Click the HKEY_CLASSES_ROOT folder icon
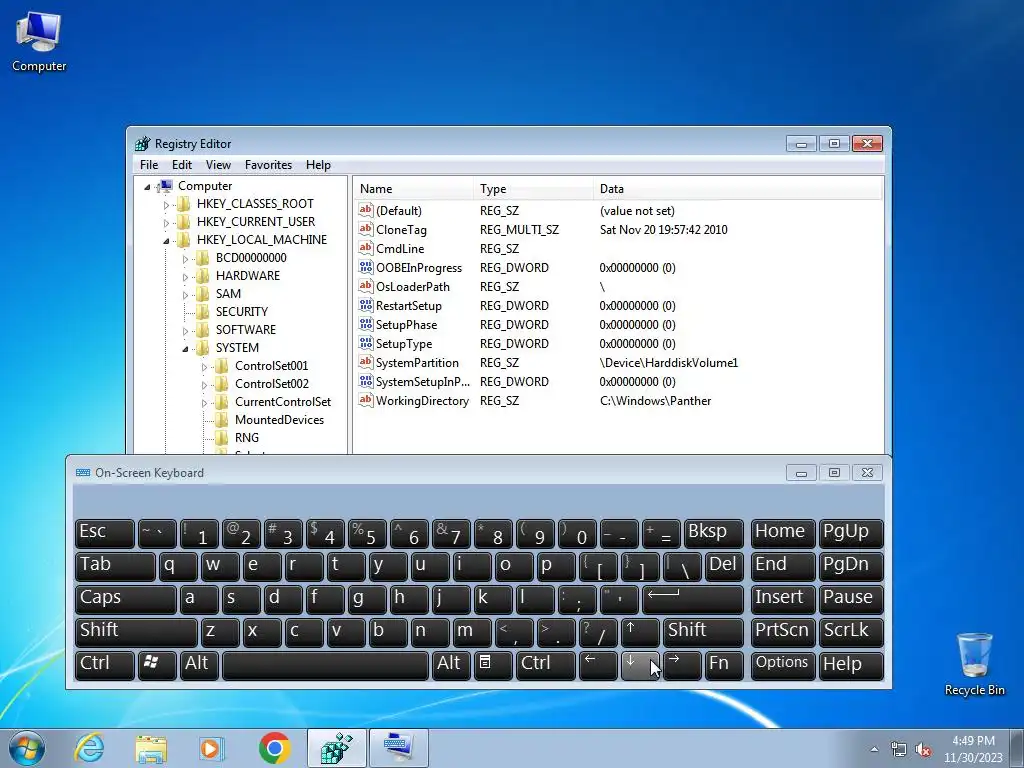Viewport: 1024px width, 768px height. (184, 204)
